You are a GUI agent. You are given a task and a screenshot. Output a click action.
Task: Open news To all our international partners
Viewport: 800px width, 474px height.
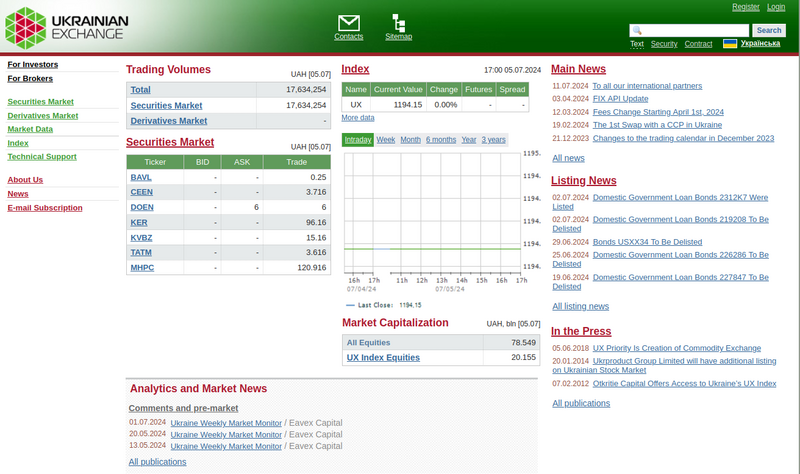click(x=647, y=86)
